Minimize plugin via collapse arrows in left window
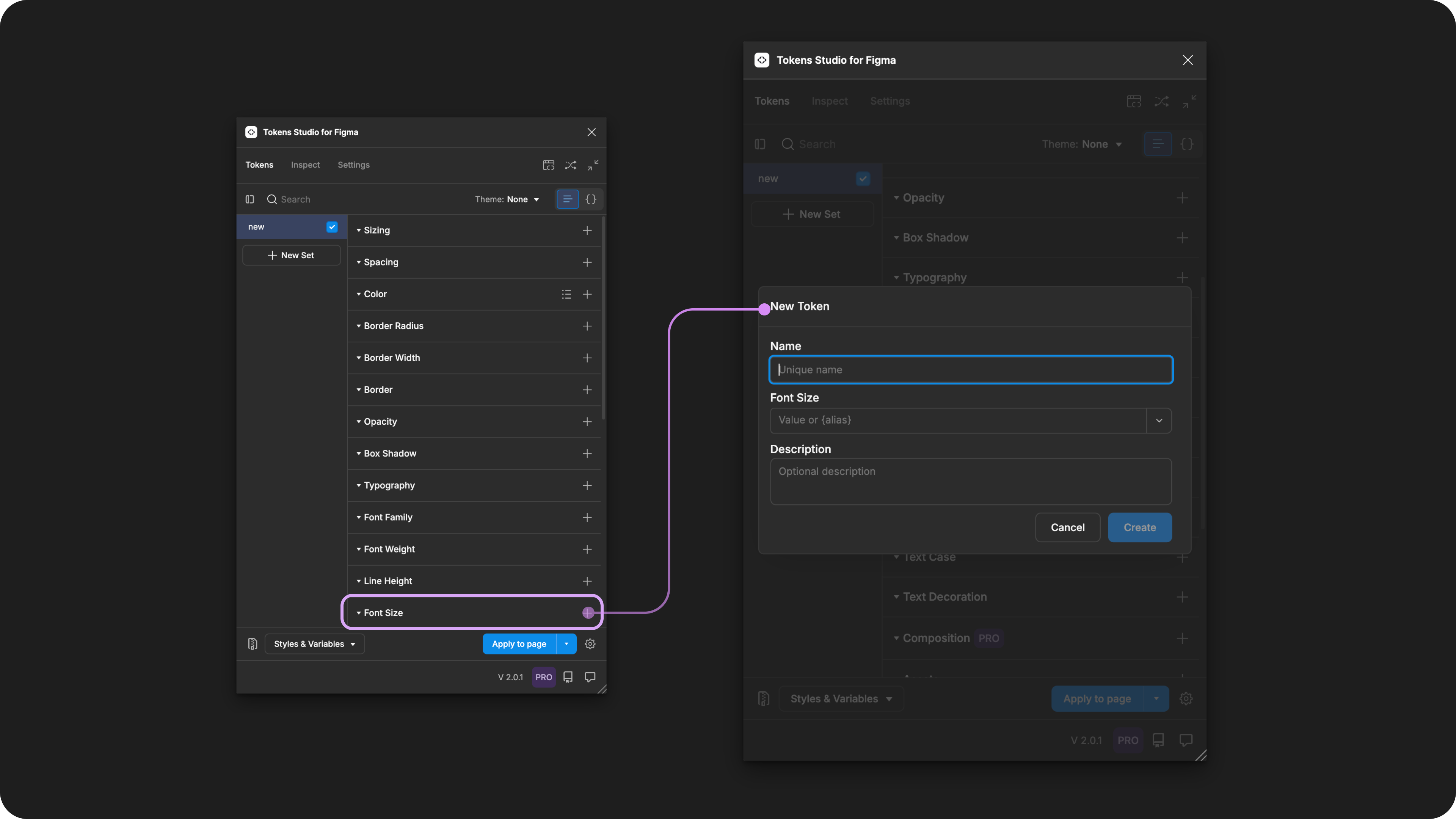This screenshot has width=1456, height=819. pyautogui.click(x=592, y=165)
